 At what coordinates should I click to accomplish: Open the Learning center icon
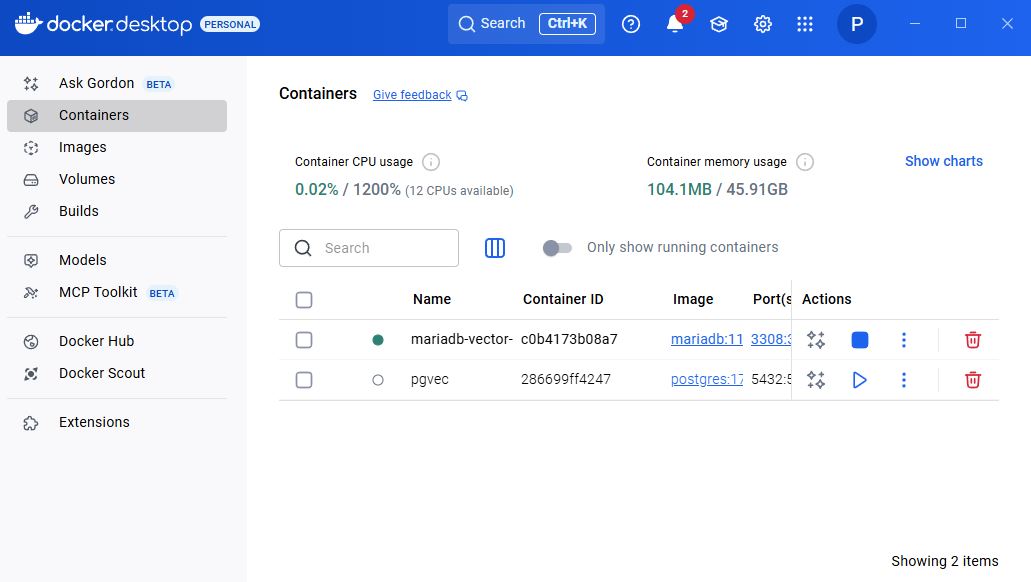719,24
